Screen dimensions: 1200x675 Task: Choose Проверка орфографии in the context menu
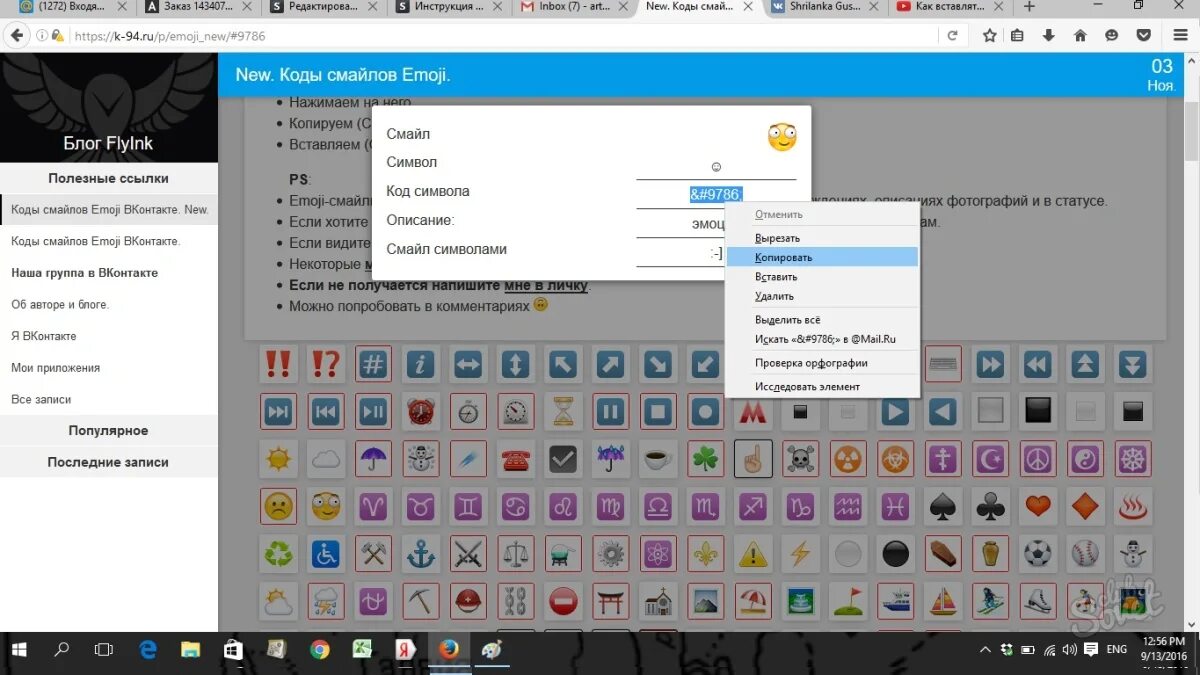coord(822,363)
